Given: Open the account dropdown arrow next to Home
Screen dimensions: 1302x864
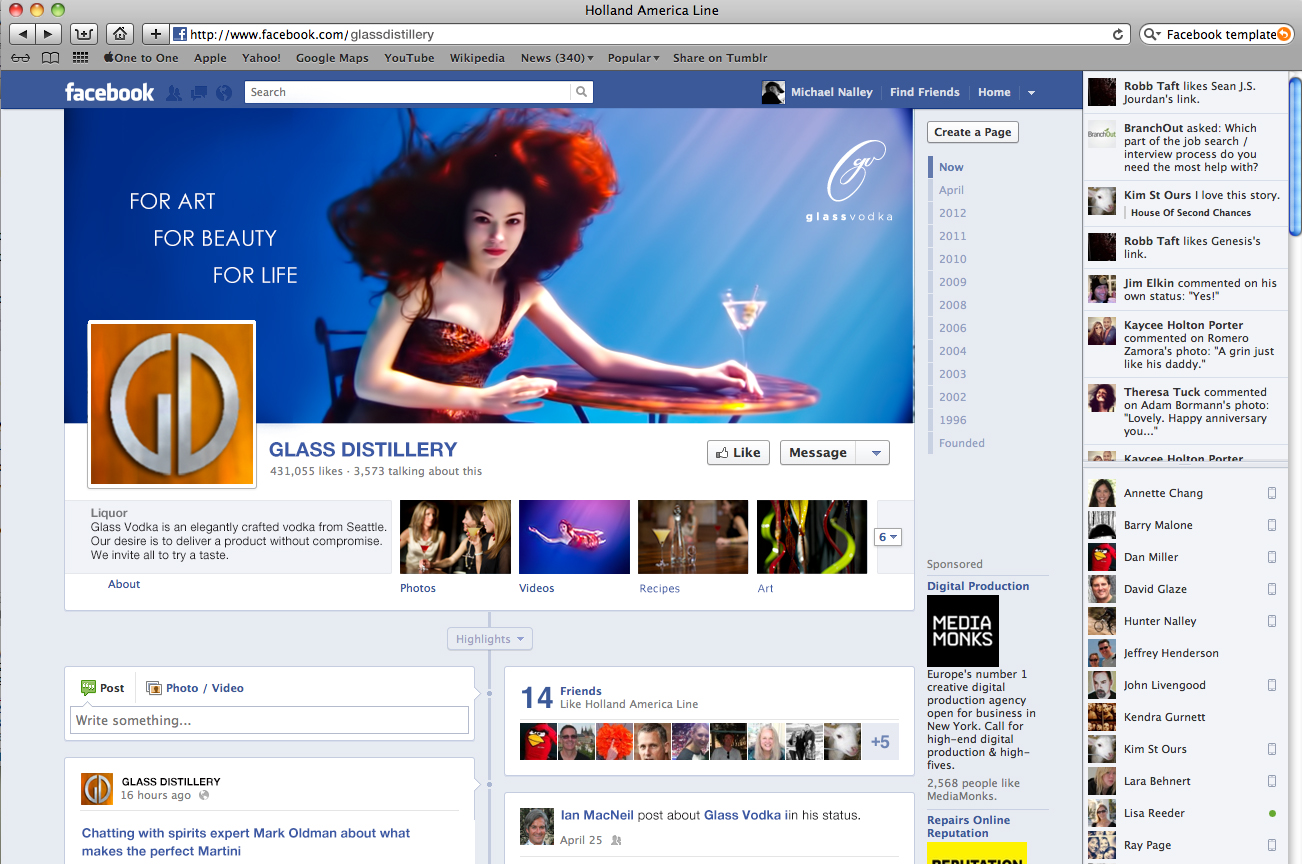Looking at the screenshot, I should [x=1031, y=93].
